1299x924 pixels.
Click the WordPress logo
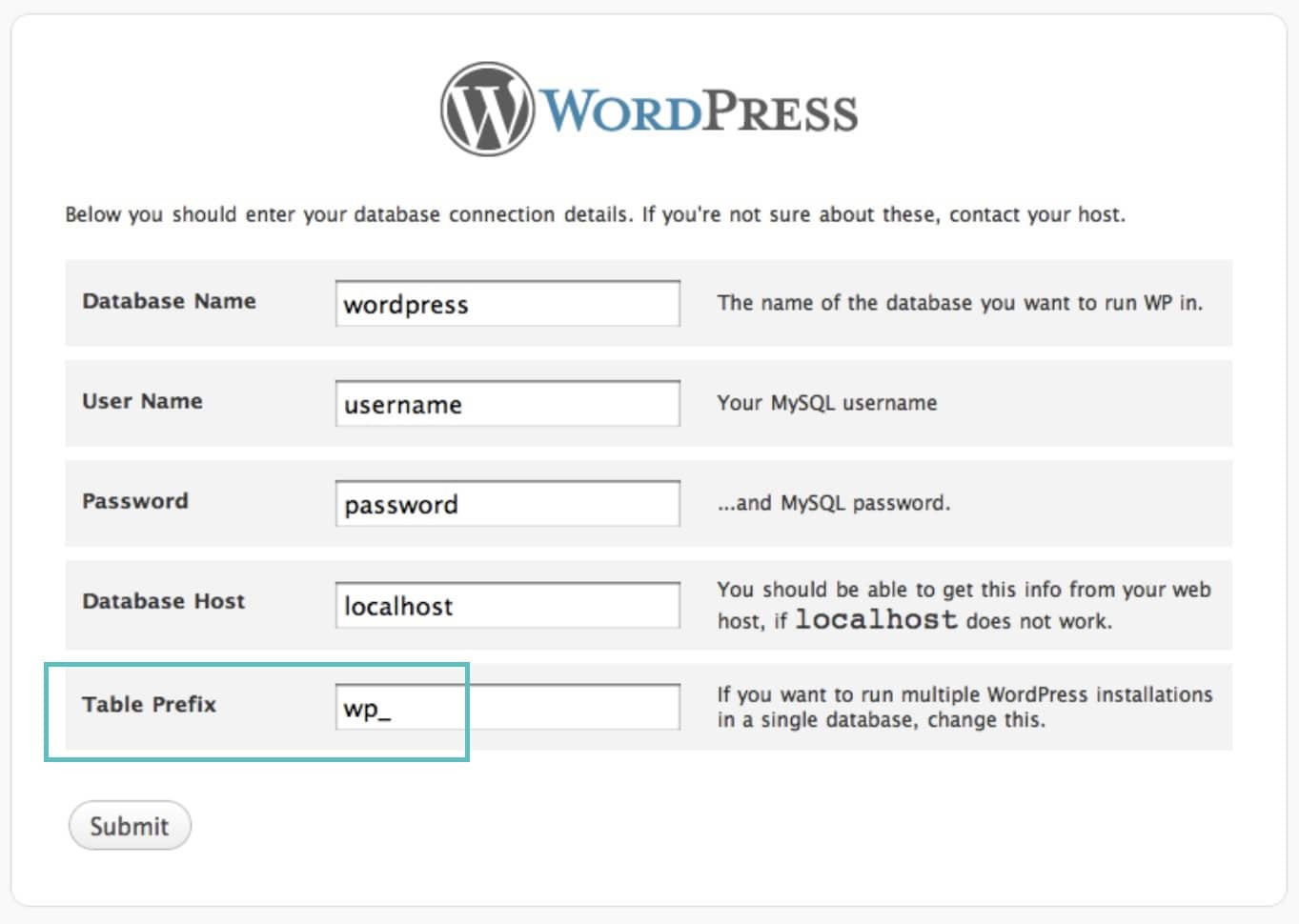[x=648, y=108]
